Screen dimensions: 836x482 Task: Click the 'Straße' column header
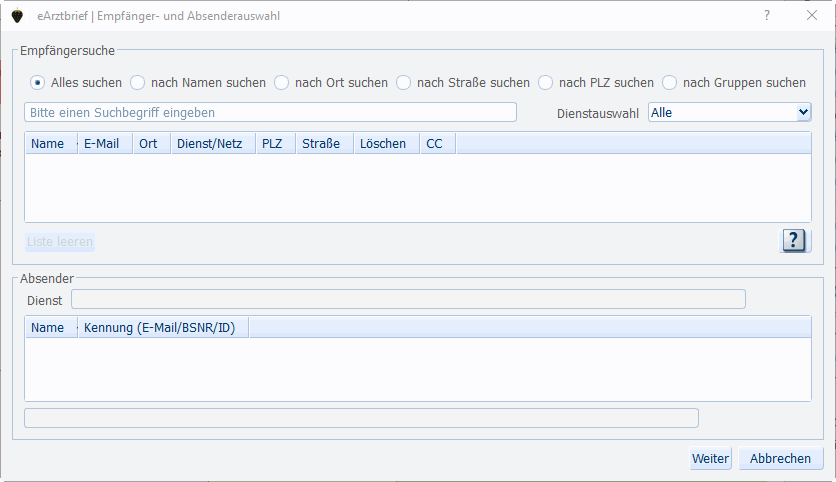(x=325, y=143)
